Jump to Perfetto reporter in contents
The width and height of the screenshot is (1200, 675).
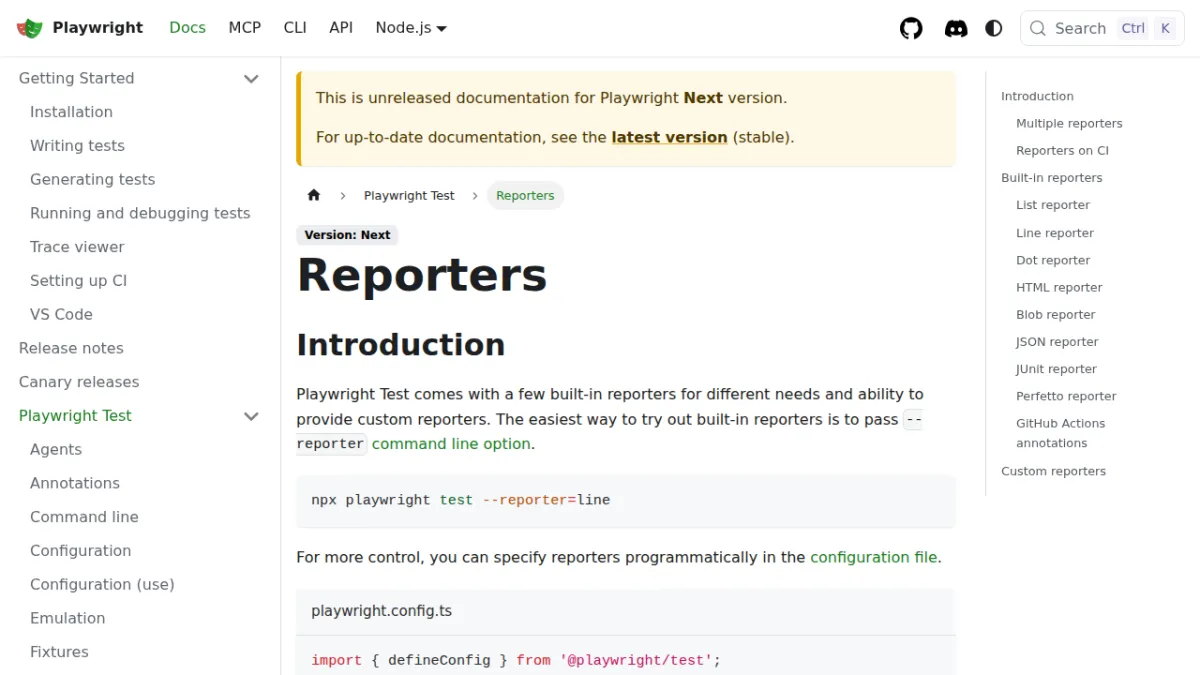pyautogui.click(x=1066, y=396)
